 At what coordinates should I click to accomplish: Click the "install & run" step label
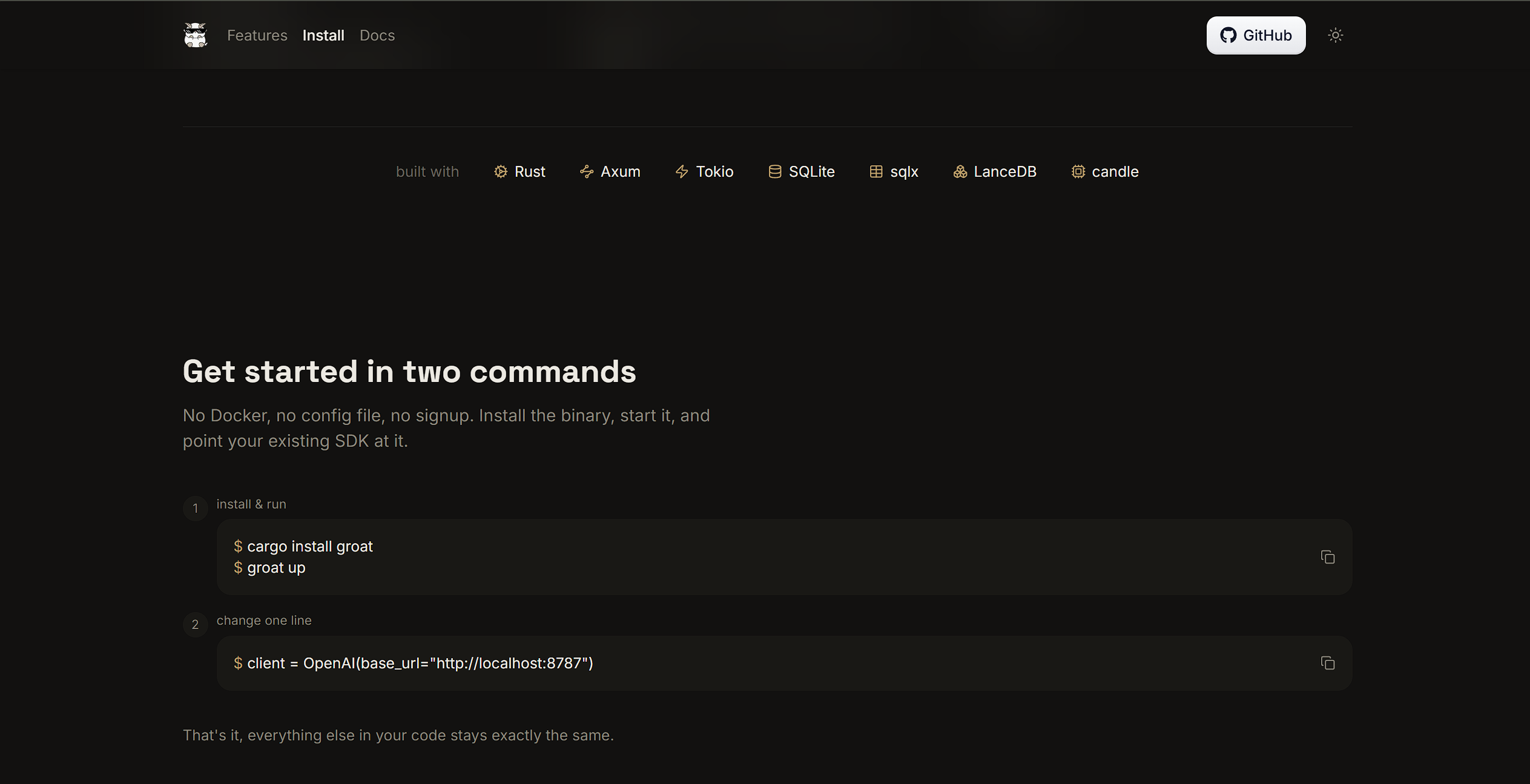(x=251, y=504)
